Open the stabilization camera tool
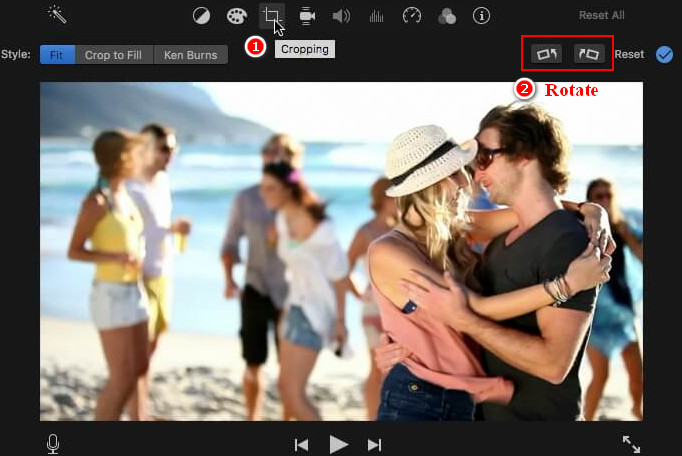 point(307,16)
